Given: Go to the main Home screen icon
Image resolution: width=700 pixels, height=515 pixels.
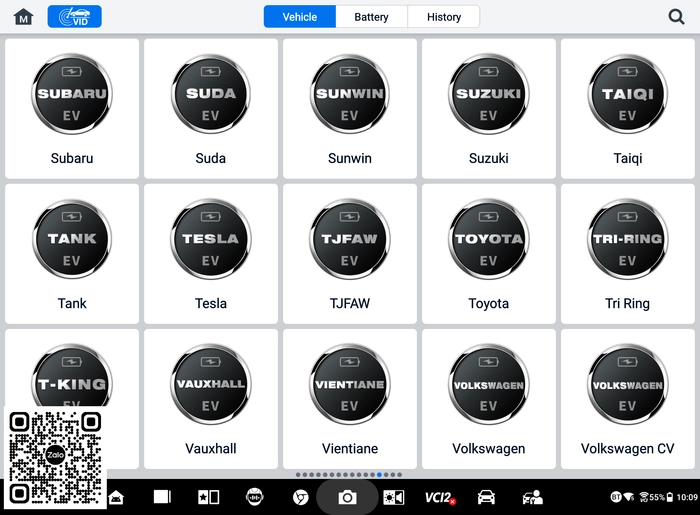Looking at the screenshot, I should [23, 17].
